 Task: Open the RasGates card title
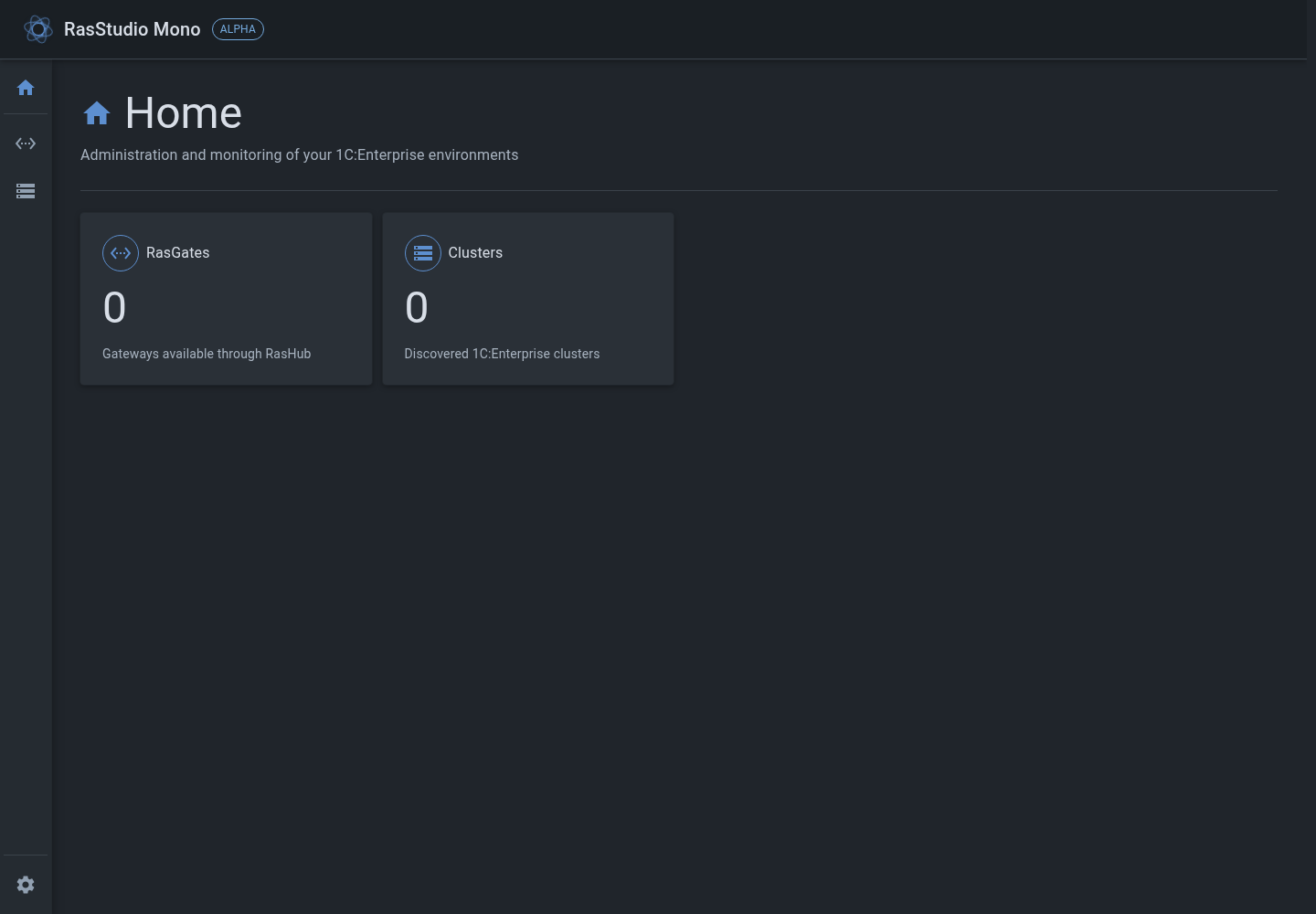click(x=178, y=253)
